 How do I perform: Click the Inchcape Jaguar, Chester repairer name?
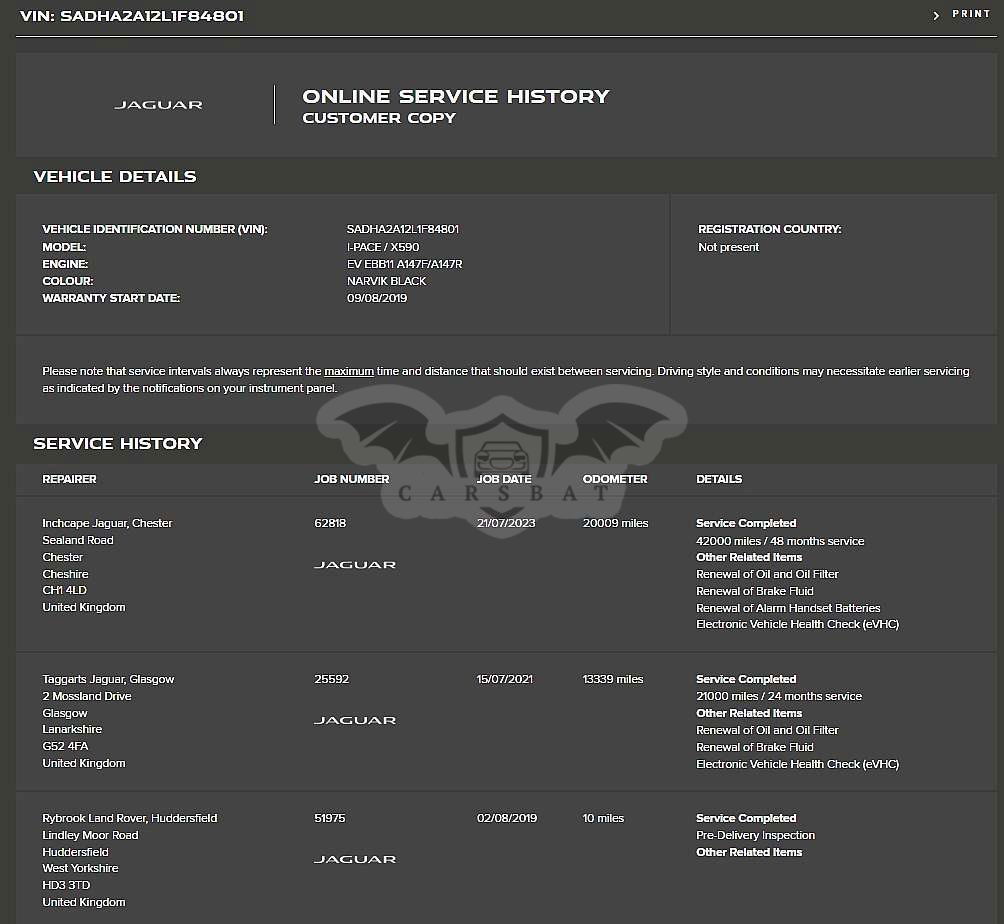pos(107,523)
